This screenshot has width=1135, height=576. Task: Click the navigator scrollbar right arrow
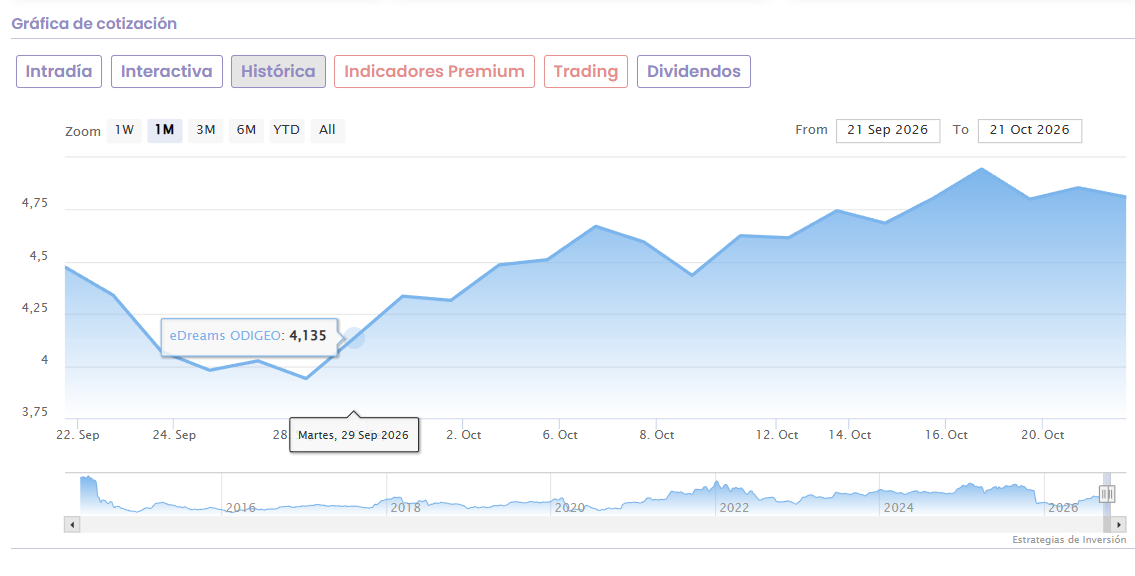click(1119, 525)
